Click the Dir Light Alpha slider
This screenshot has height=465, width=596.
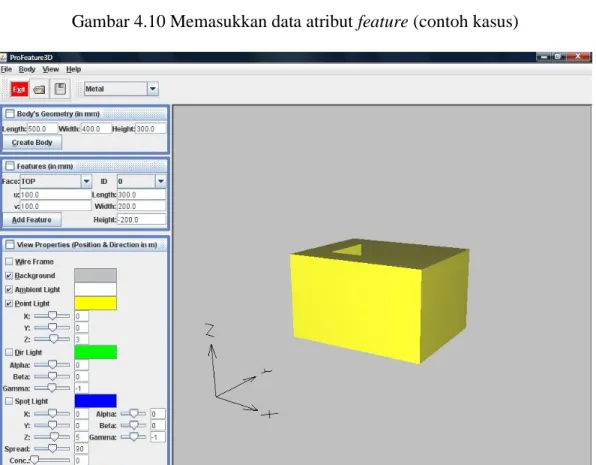[52, 365]
